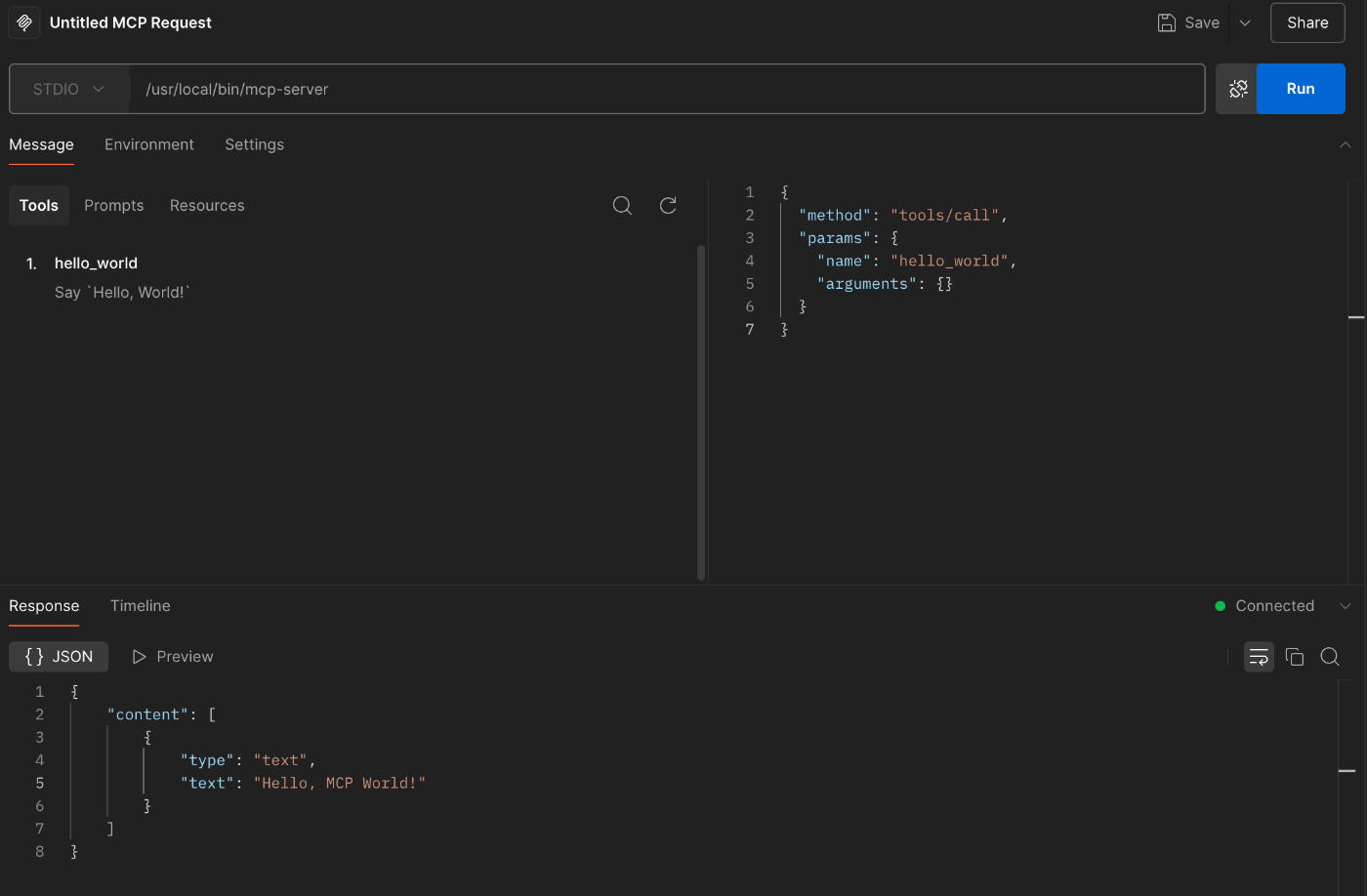The height and width of the screenshot is (896, 1367).
Task: Open the Environment tab
Action: click(149, 144)
